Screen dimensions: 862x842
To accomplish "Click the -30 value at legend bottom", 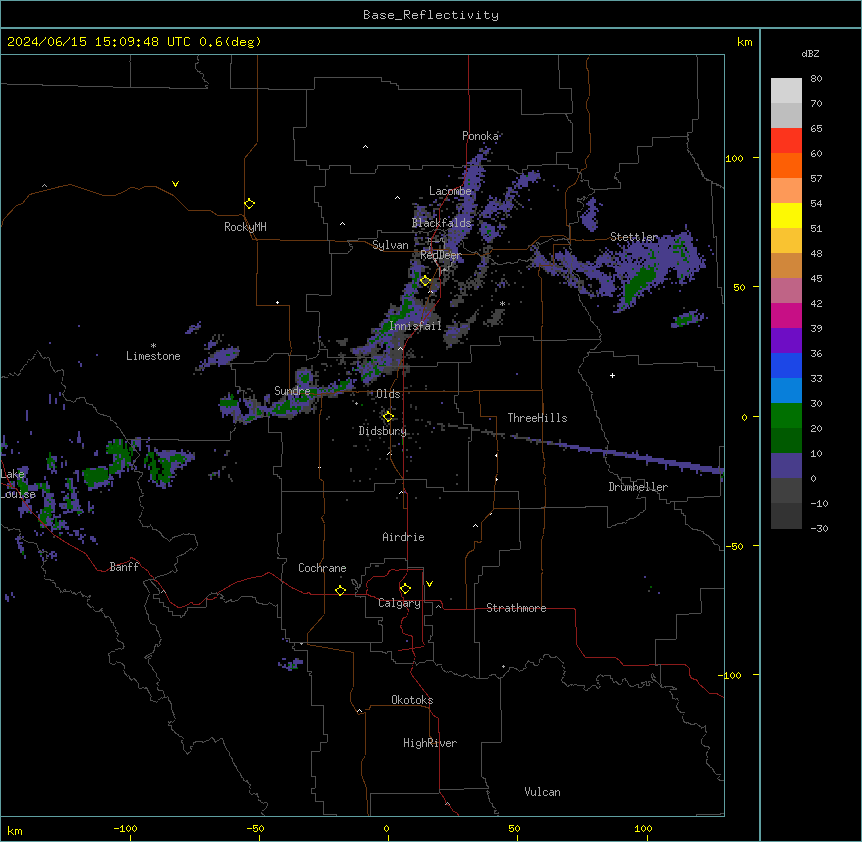I will pyautogui.click(x=819, y=528).
